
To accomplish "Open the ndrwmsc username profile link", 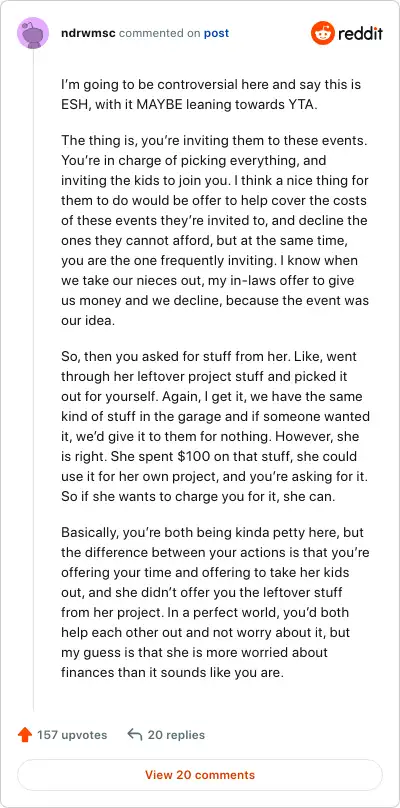I will 87,33.
